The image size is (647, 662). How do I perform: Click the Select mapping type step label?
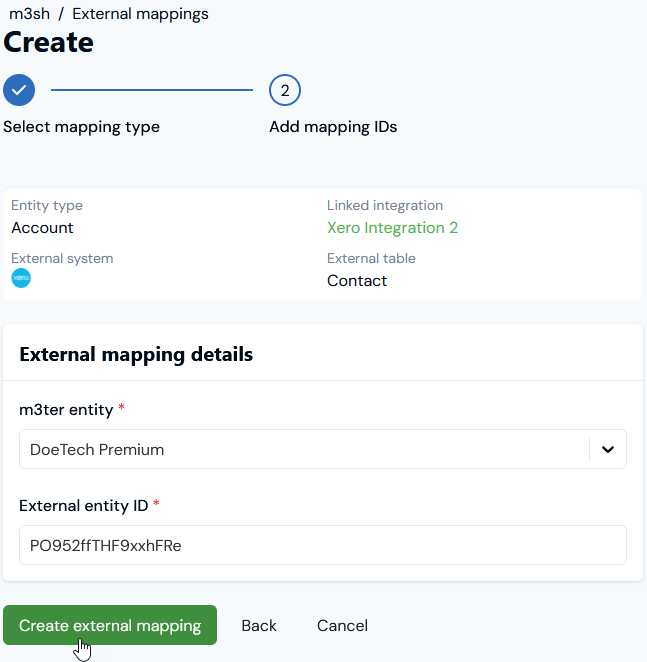82,127
